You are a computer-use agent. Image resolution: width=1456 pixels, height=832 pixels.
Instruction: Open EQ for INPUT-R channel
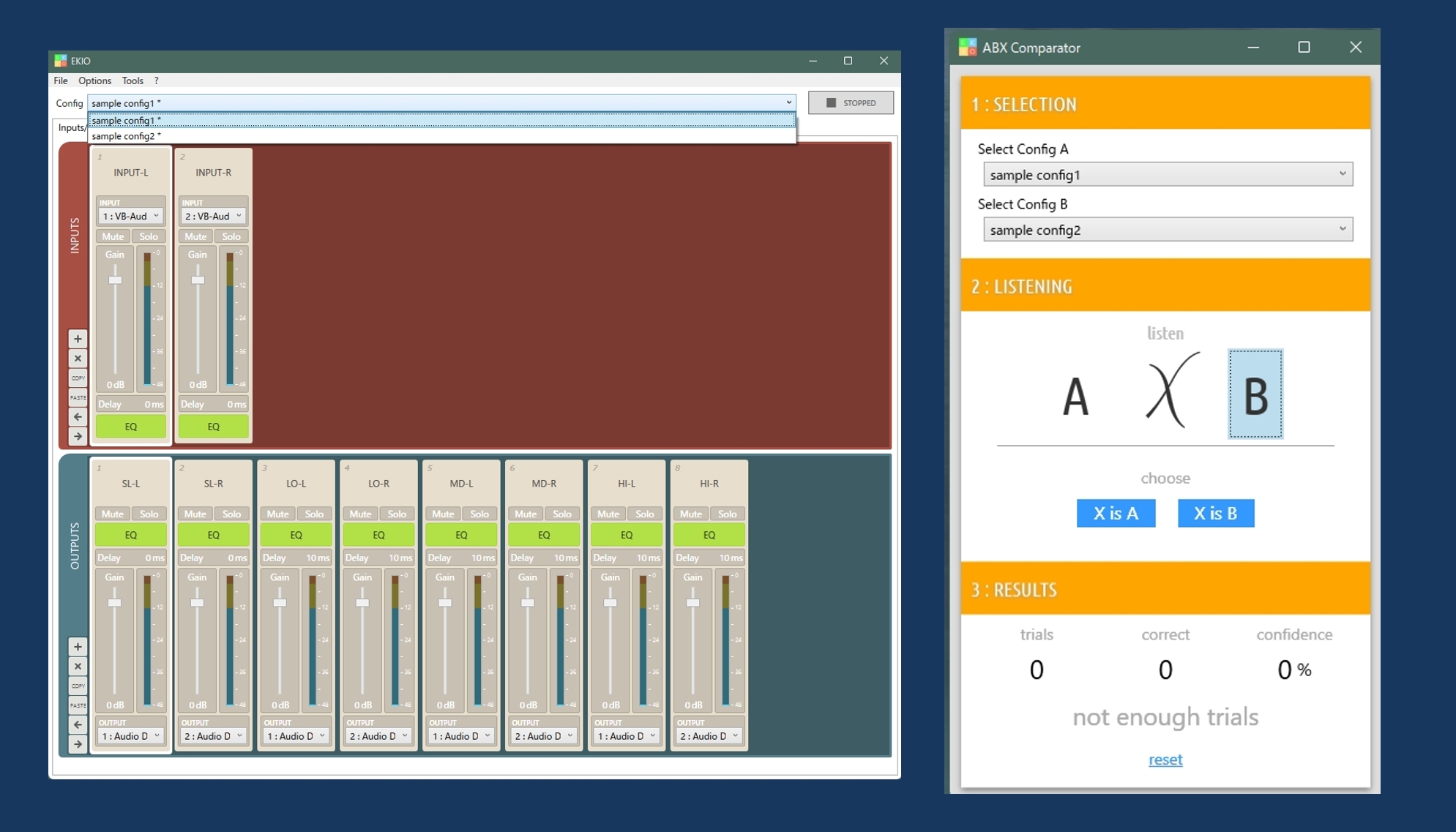point(213,427)
